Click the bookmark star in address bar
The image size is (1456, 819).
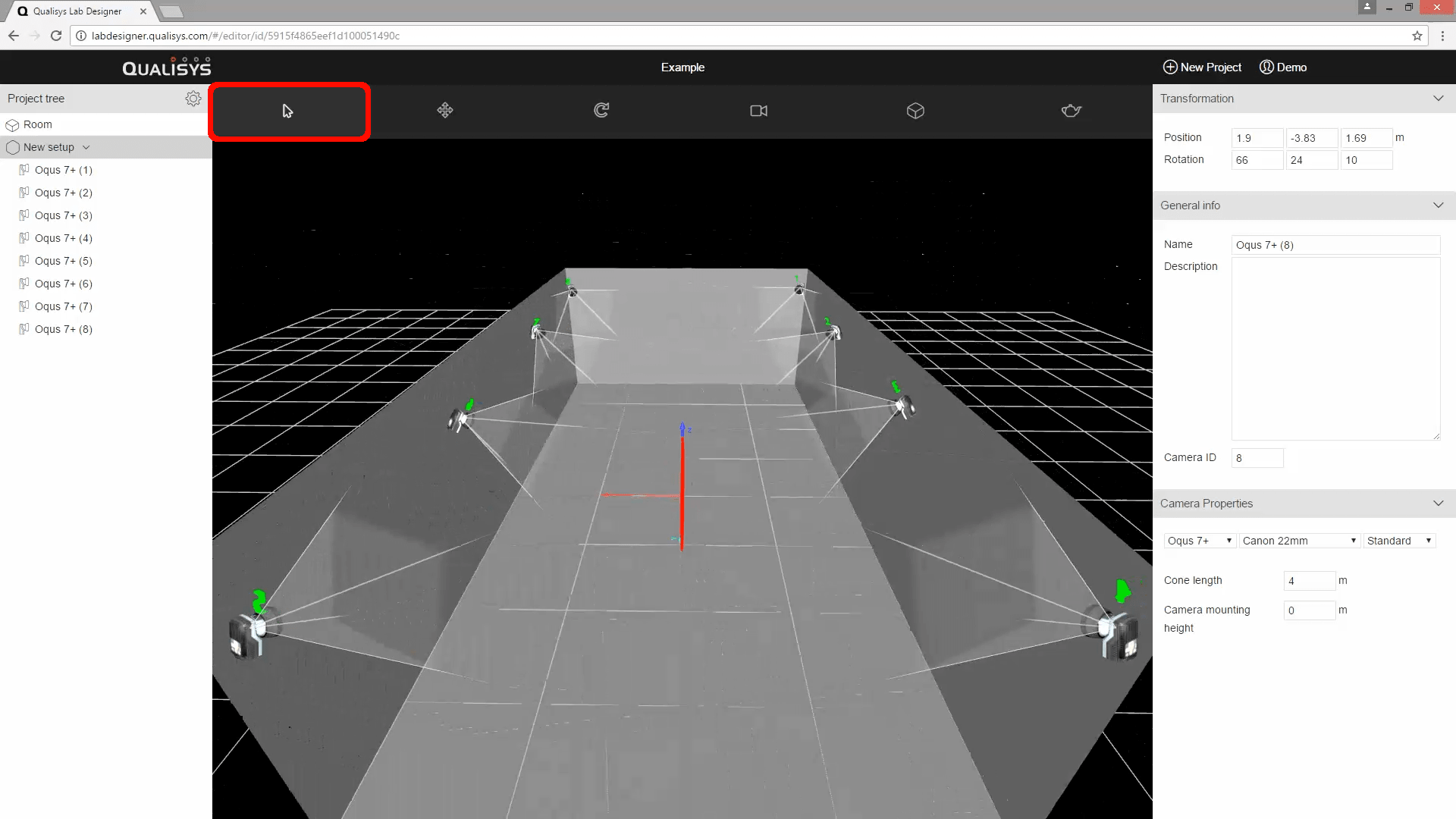[x=1417, y=36]
